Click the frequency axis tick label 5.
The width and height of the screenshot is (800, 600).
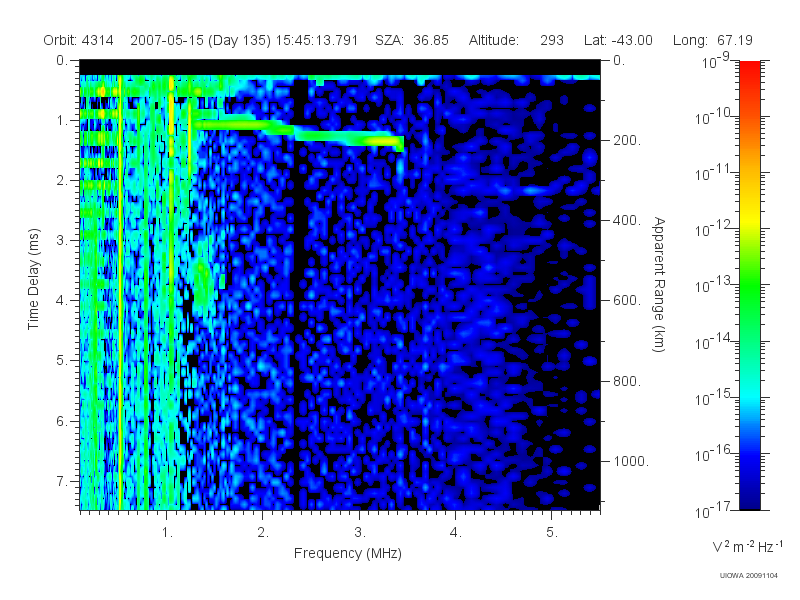click(552, 533)
